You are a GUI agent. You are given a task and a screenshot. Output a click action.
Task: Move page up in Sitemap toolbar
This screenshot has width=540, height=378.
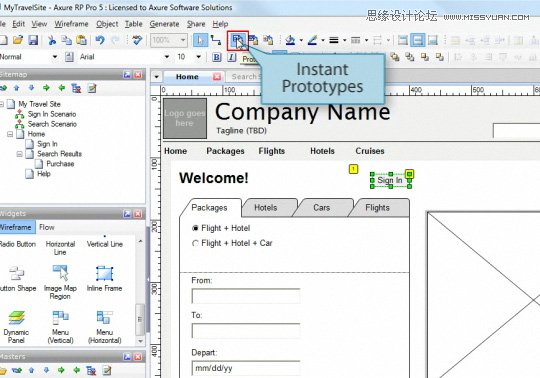tap(17, 88)
